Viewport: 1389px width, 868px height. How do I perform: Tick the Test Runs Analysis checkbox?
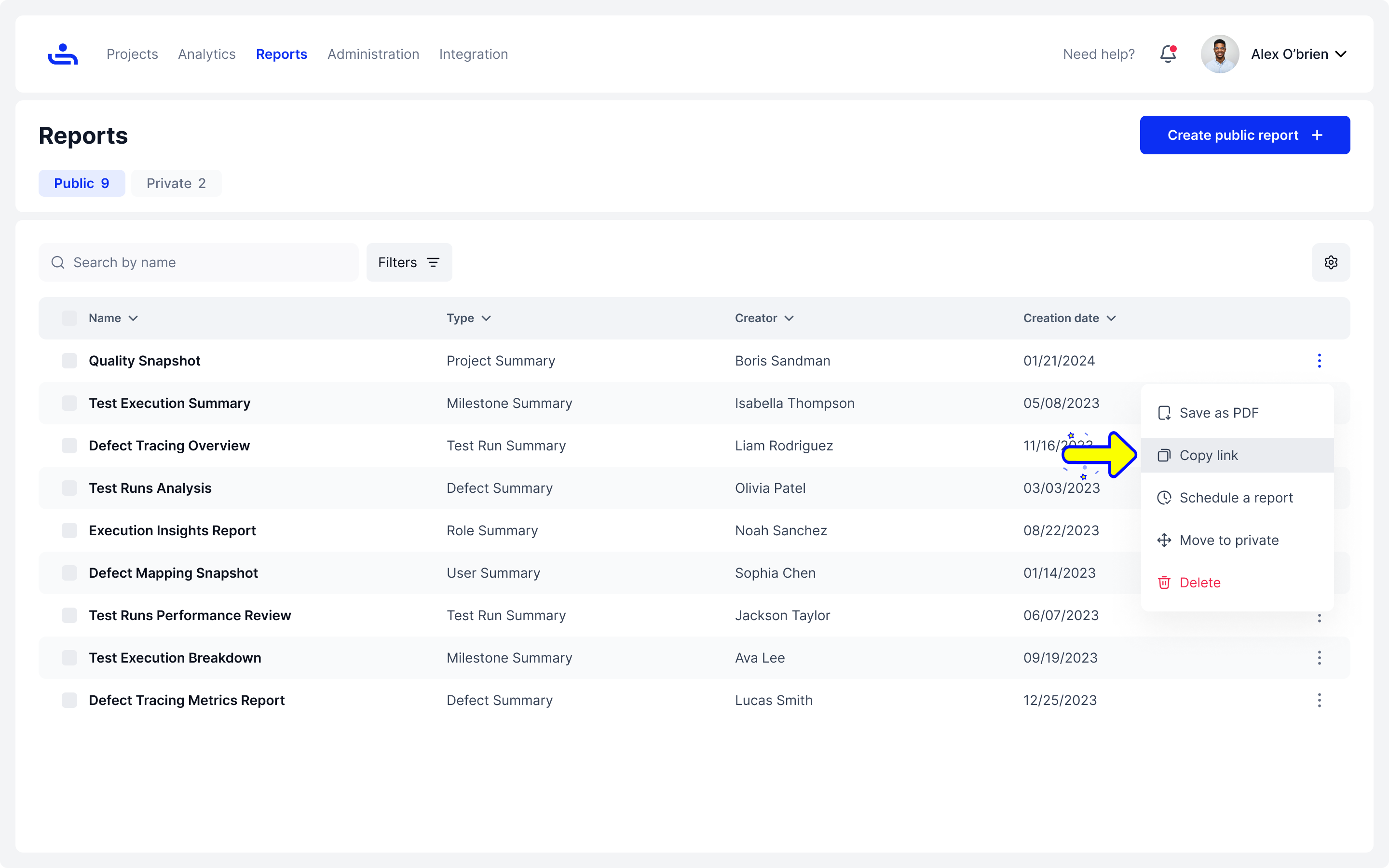point(69,488)
